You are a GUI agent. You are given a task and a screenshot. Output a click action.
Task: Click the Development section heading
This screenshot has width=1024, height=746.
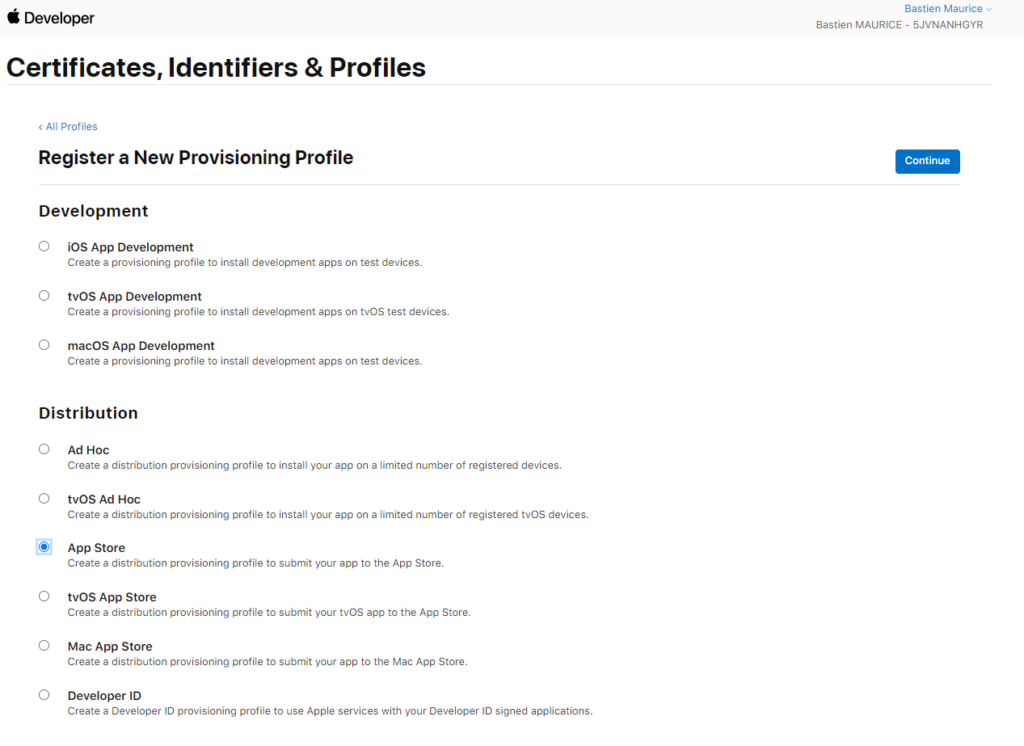point(93,211)
